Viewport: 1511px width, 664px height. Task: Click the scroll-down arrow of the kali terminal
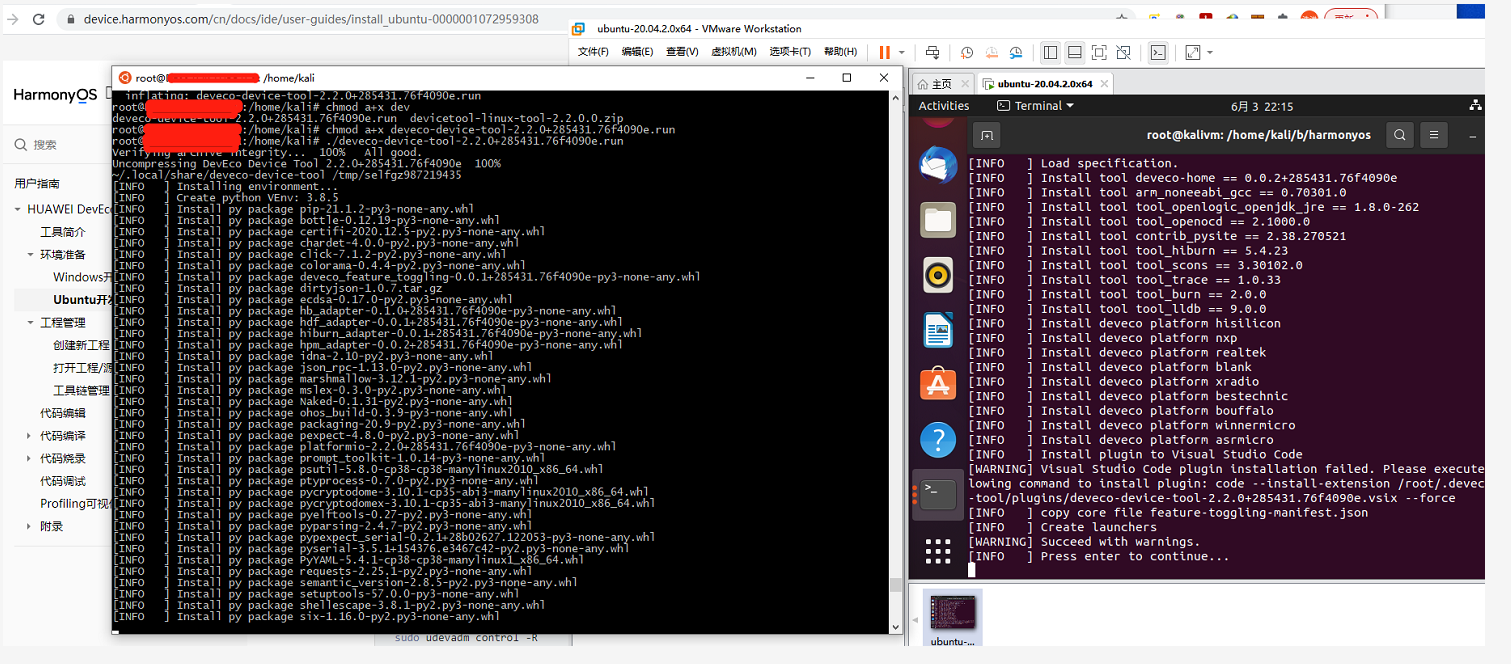[896, 626]
